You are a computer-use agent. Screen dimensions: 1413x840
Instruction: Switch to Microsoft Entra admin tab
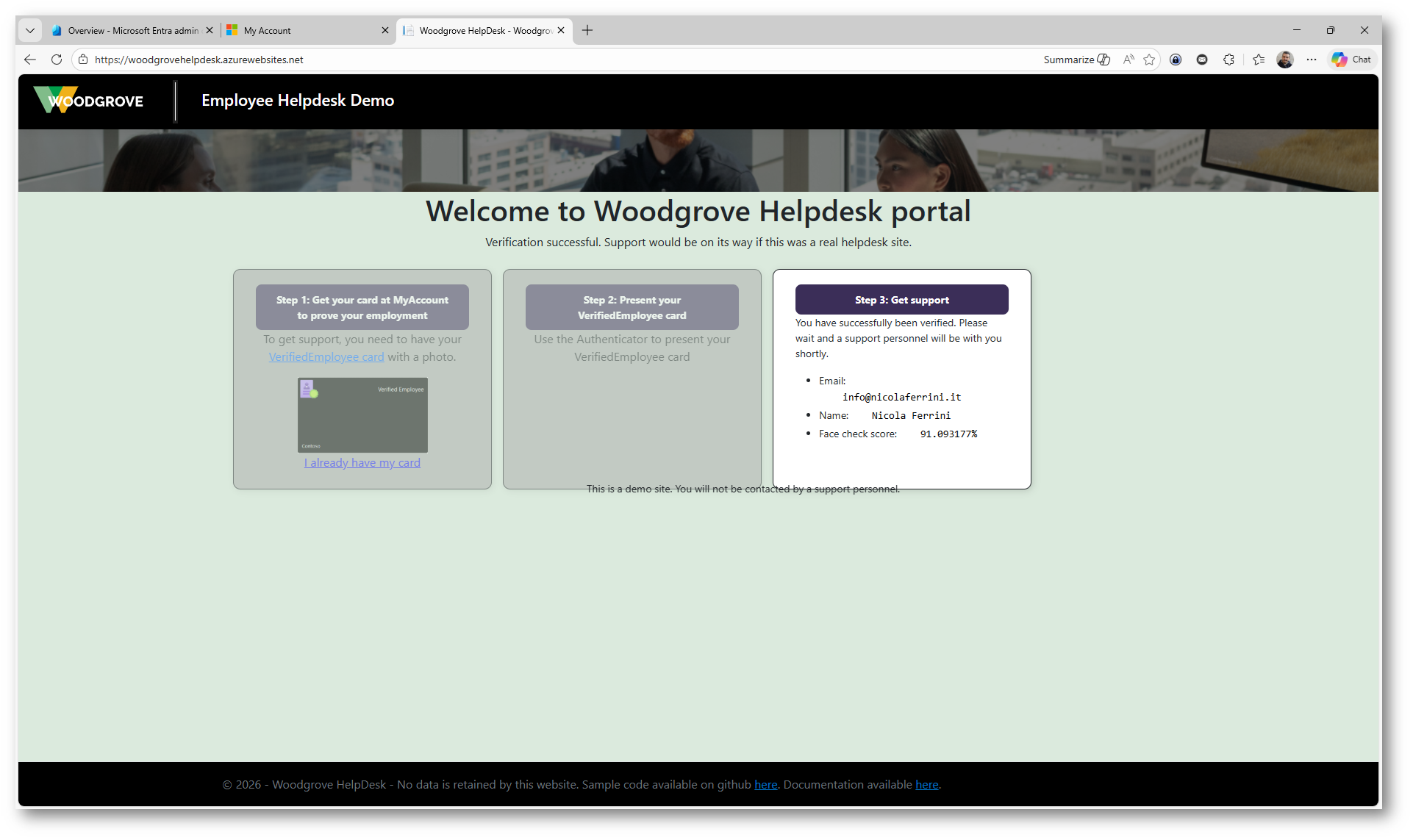point(125,30)
